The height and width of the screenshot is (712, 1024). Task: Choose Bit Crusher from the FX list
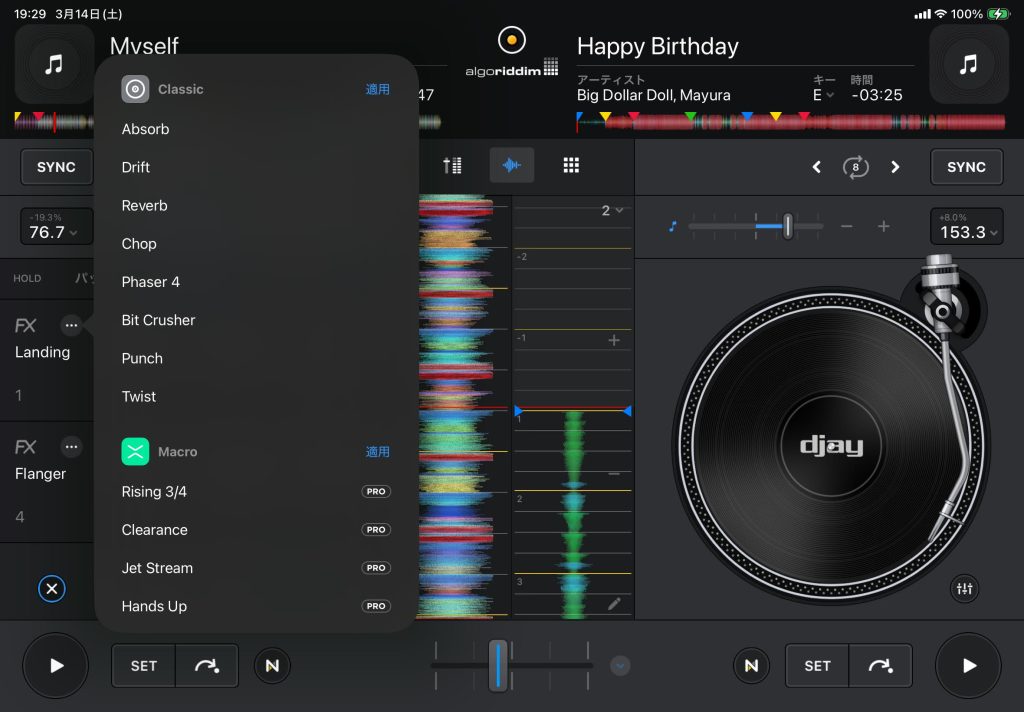click(x=158, y=320)
